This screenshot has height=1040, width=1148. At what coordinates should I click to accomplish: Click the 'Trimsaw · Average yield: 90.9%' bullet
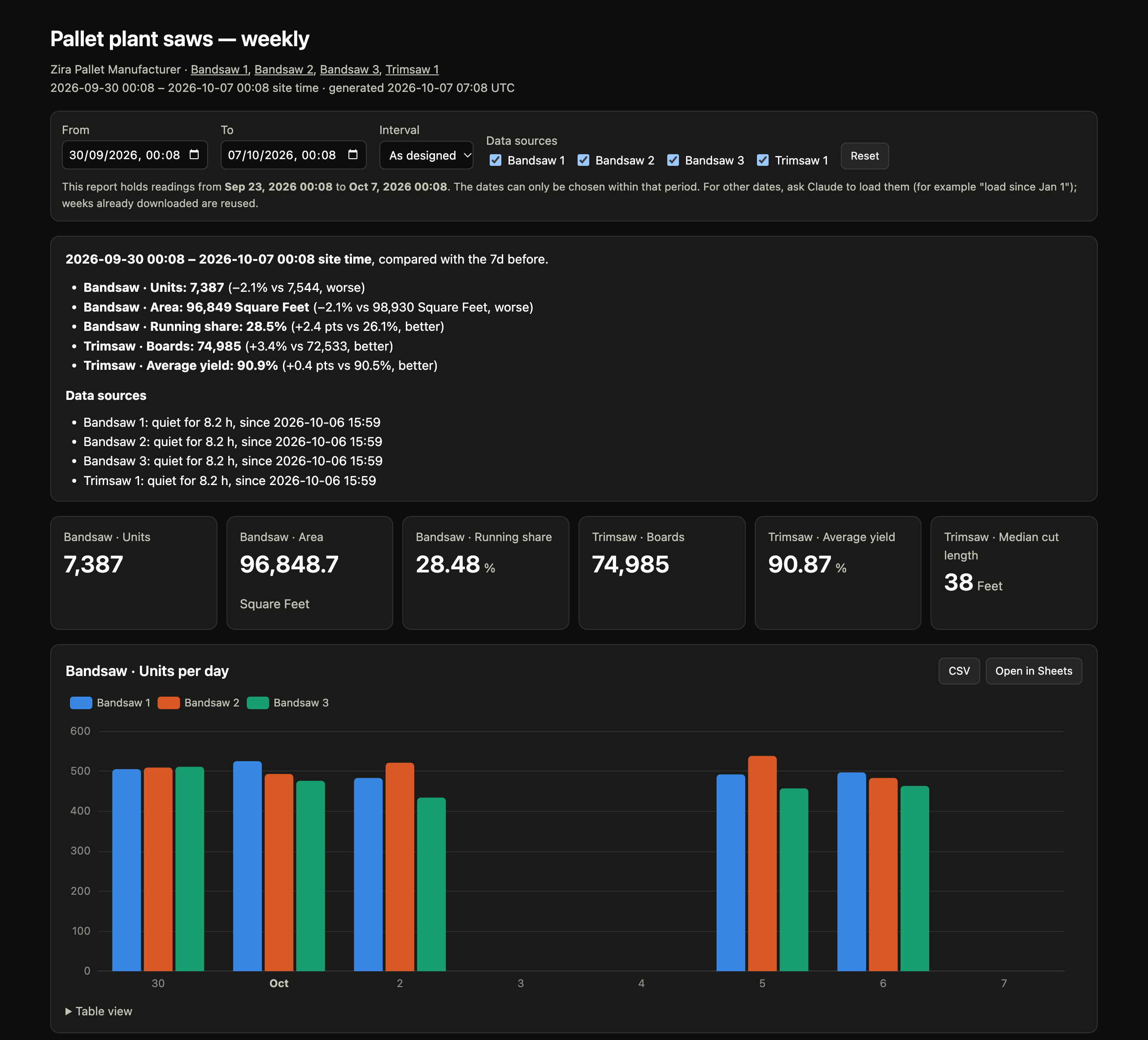point(260,365)
